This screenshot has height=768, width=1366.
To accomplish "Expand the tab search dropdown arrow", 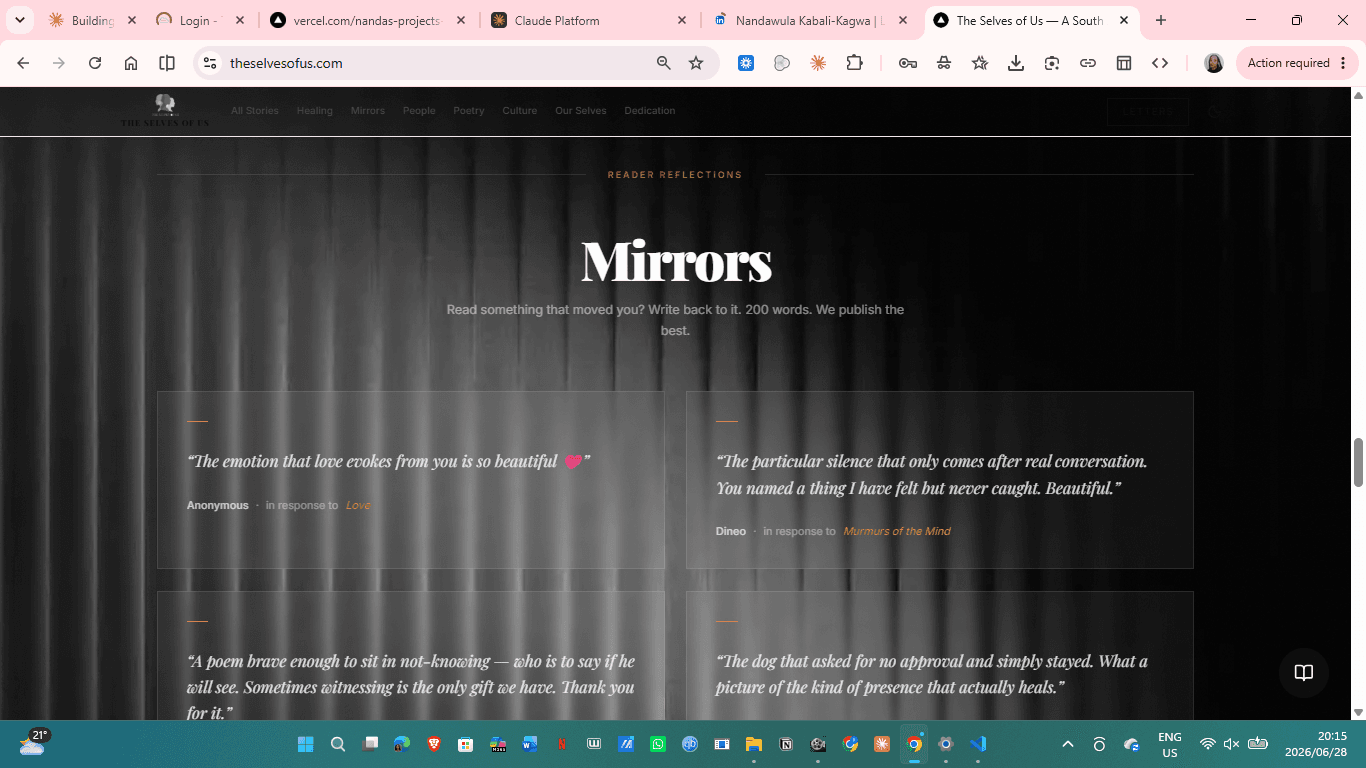I will (19, 20).
